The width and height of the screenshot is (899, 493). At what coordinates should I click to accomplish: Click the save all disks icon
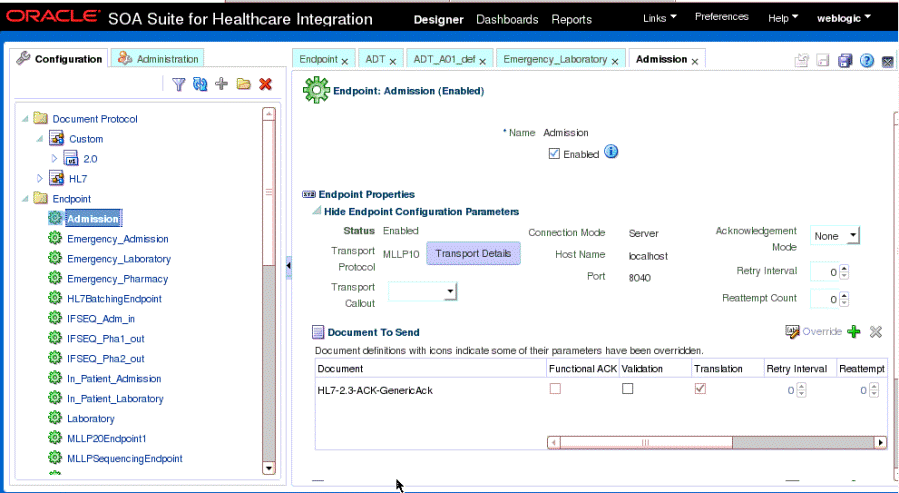tap(845, 61)
